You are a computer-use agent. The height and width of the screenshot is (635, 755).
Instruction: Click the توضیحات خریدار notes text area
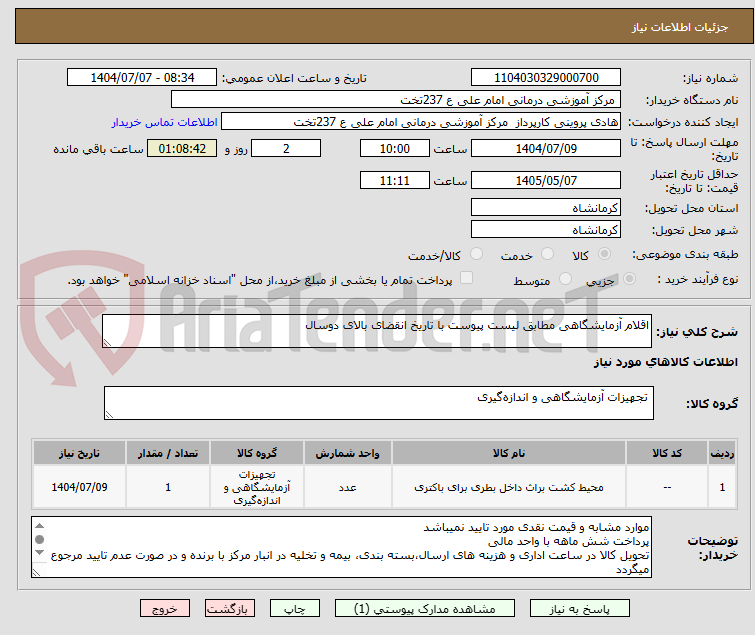click(x=341, y=547)
